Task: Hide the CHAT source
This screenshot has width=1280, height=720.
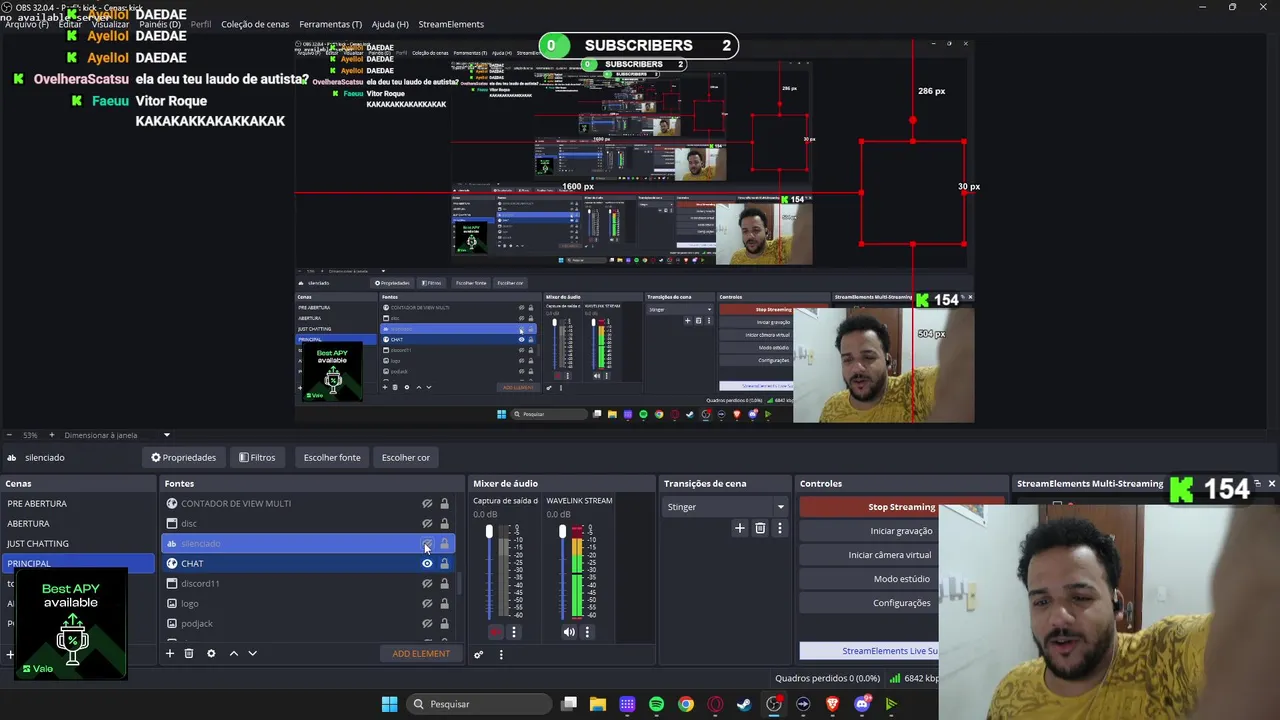Action: (427, 564)
